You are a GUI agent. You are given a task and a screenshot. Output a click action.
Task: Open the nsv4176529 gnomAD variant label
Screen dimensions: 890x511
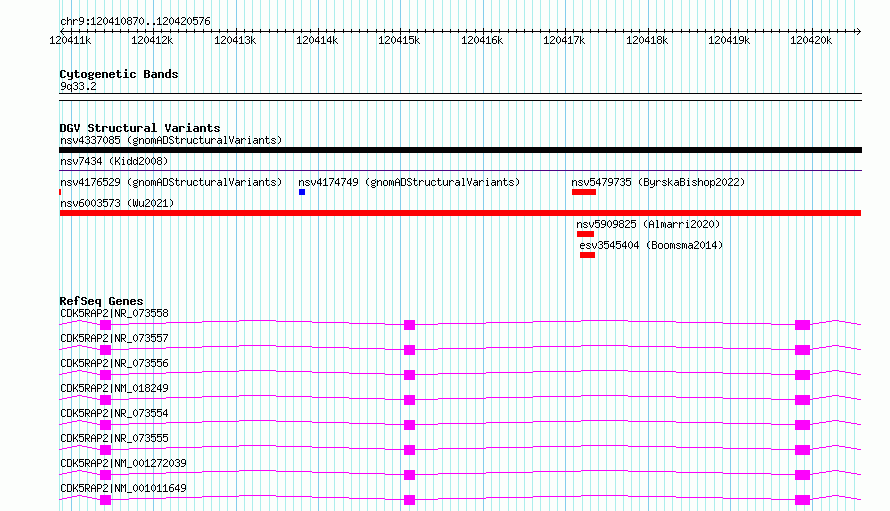[x=171, y=182]
